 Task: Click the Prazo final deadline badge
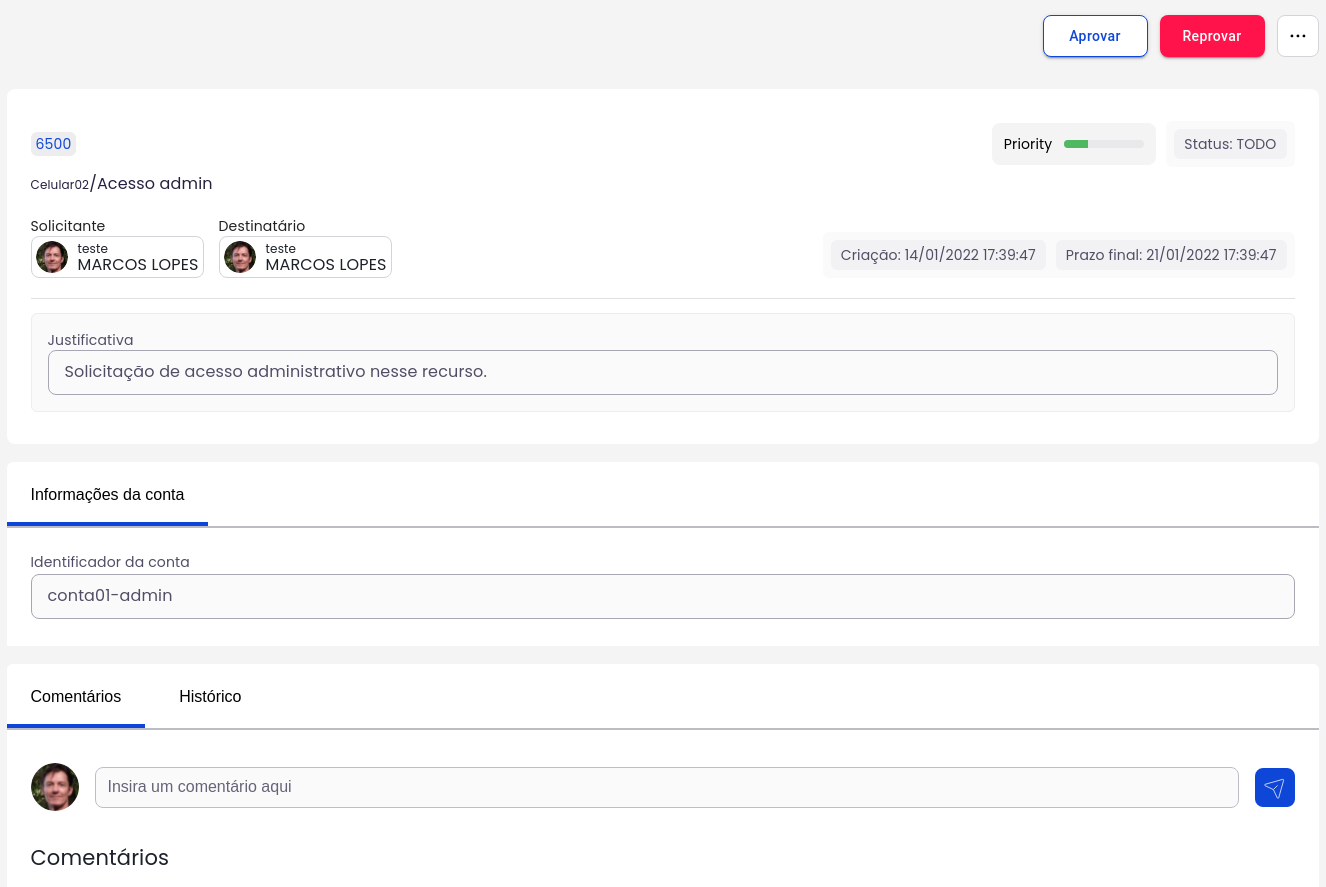click(1170, 255)
